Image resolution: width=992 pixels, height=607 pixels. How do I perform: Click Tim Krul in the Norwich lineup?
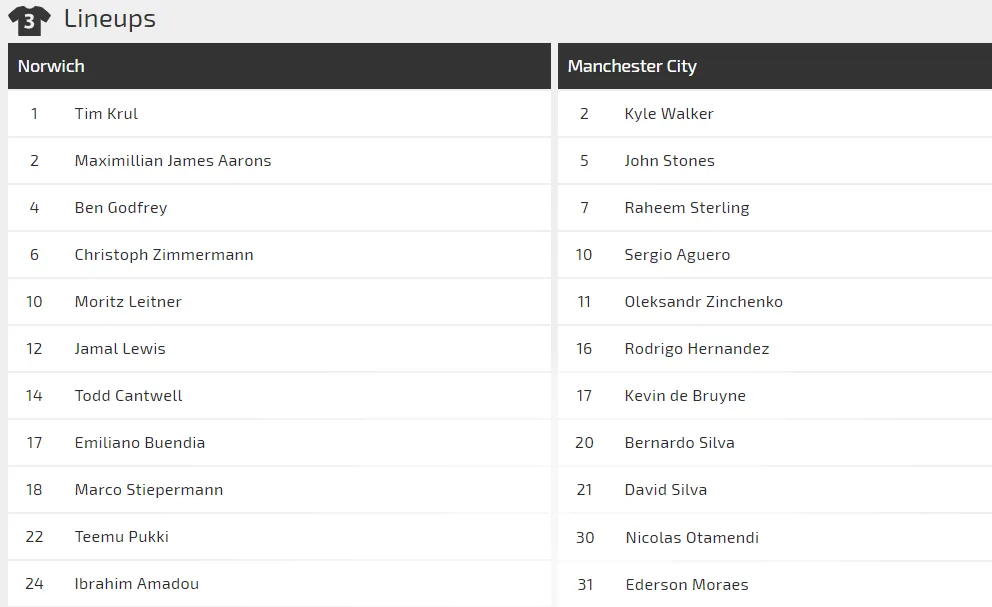coord(106,113)
